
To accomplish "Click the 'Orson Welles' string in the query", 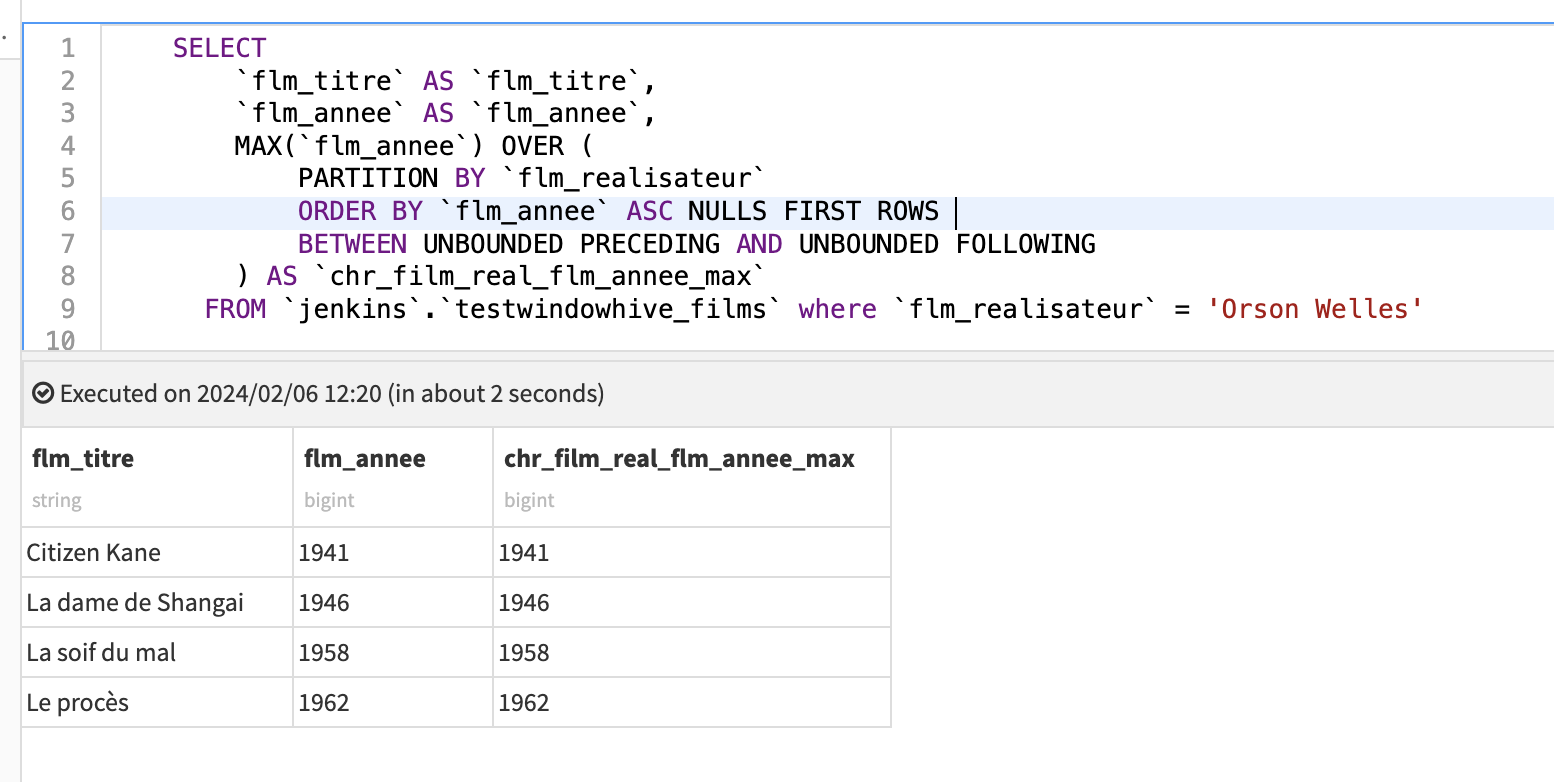I will coord(1314,309).
